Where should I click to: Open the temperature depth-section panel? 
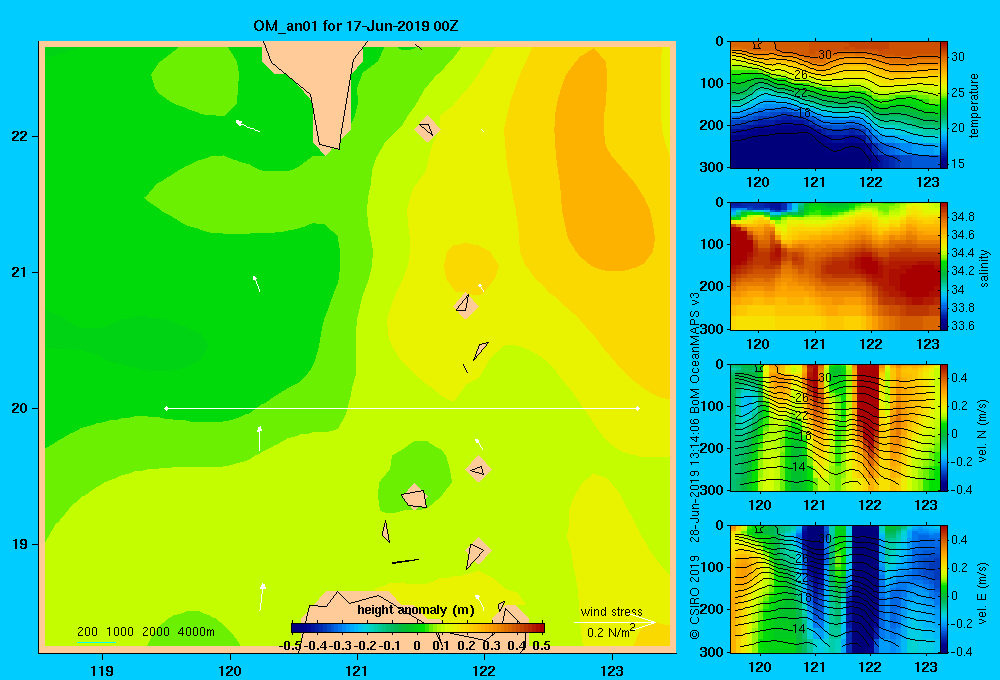[834, 105]
